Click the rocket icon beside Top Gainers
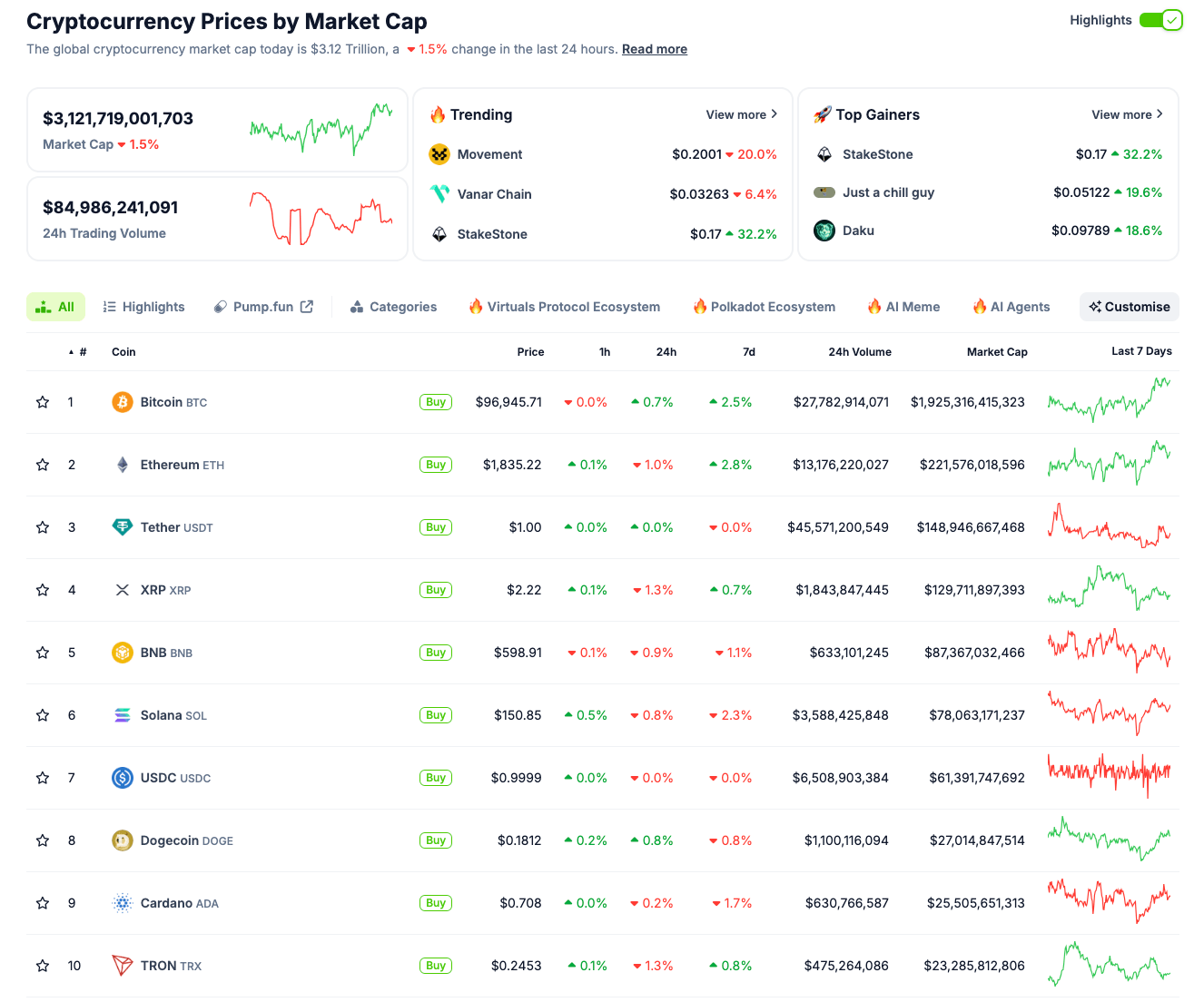The height and width of the screenshot is (1002, 1204). click(824, 114)
